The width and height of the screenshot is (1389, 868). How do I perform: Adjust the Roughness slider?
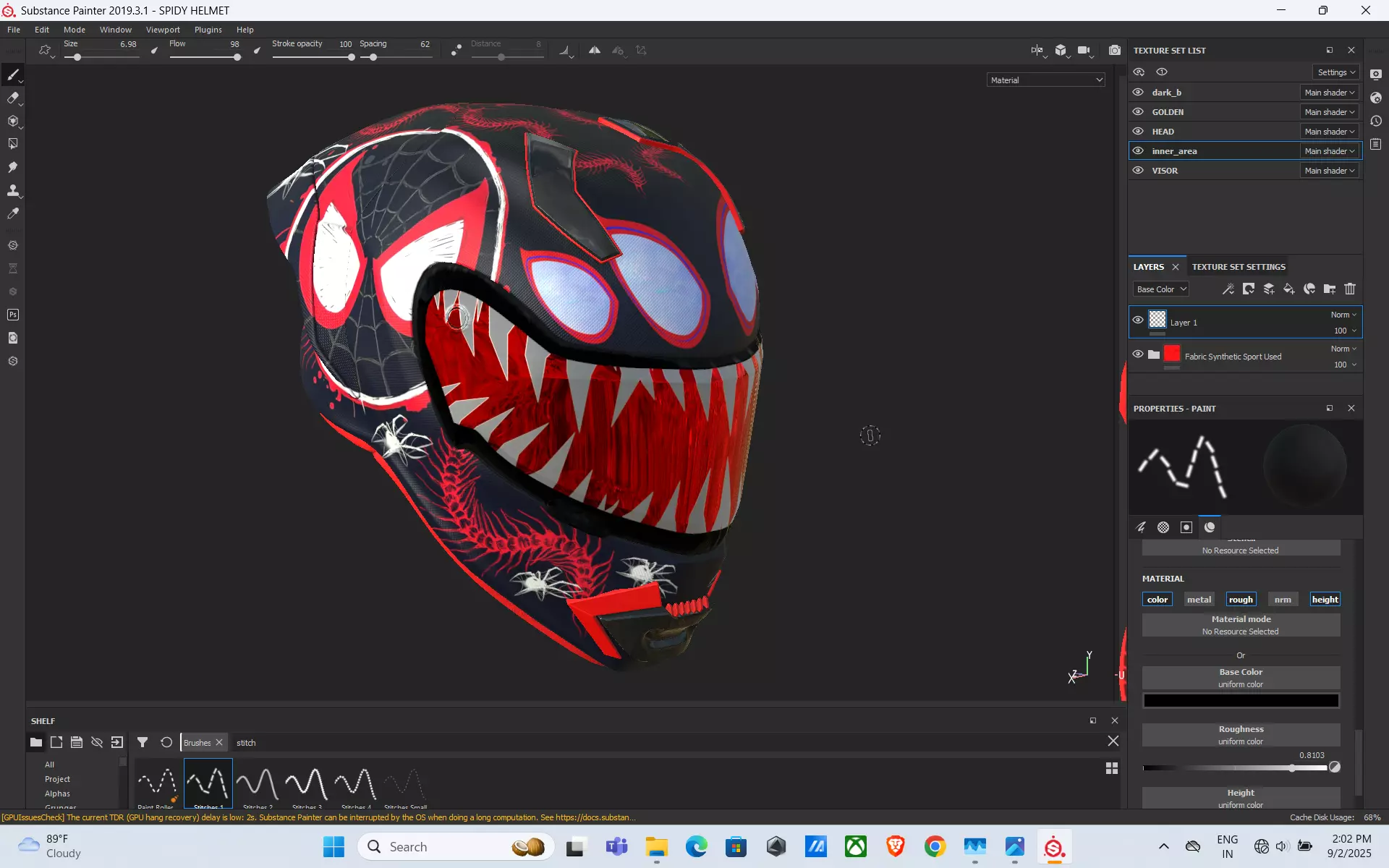1234,768
